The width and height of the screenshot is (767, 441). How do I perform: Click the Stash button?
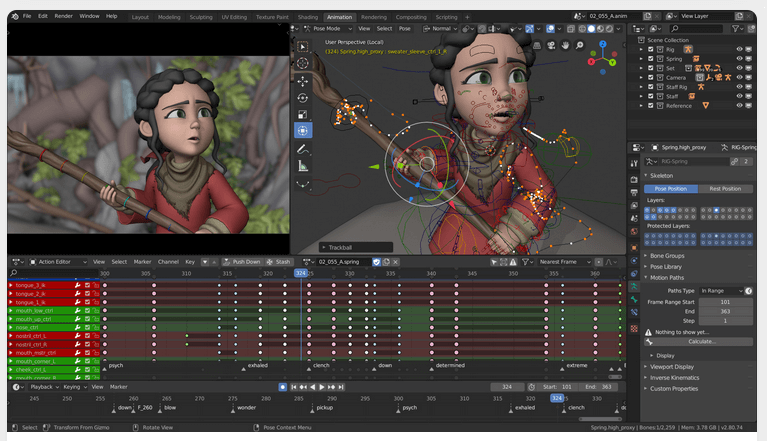point(278,262)
